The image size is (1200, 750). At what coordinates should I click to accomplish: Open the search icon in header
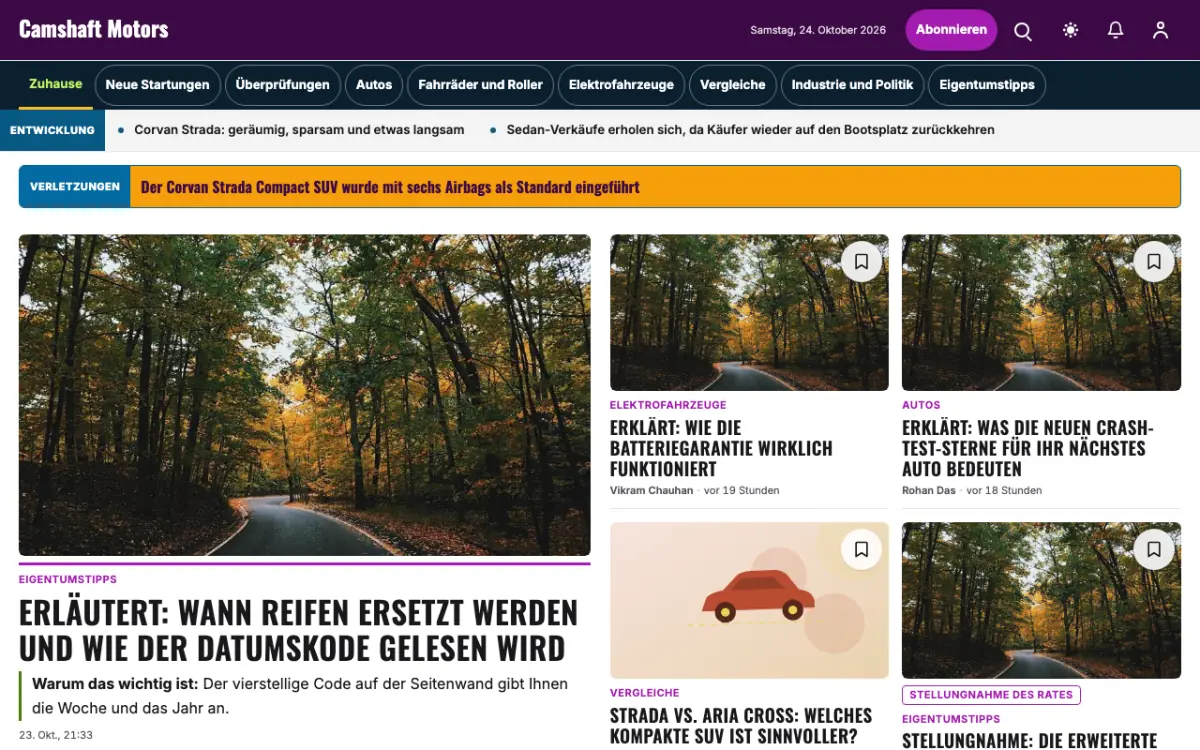[x=1023, y=30]
